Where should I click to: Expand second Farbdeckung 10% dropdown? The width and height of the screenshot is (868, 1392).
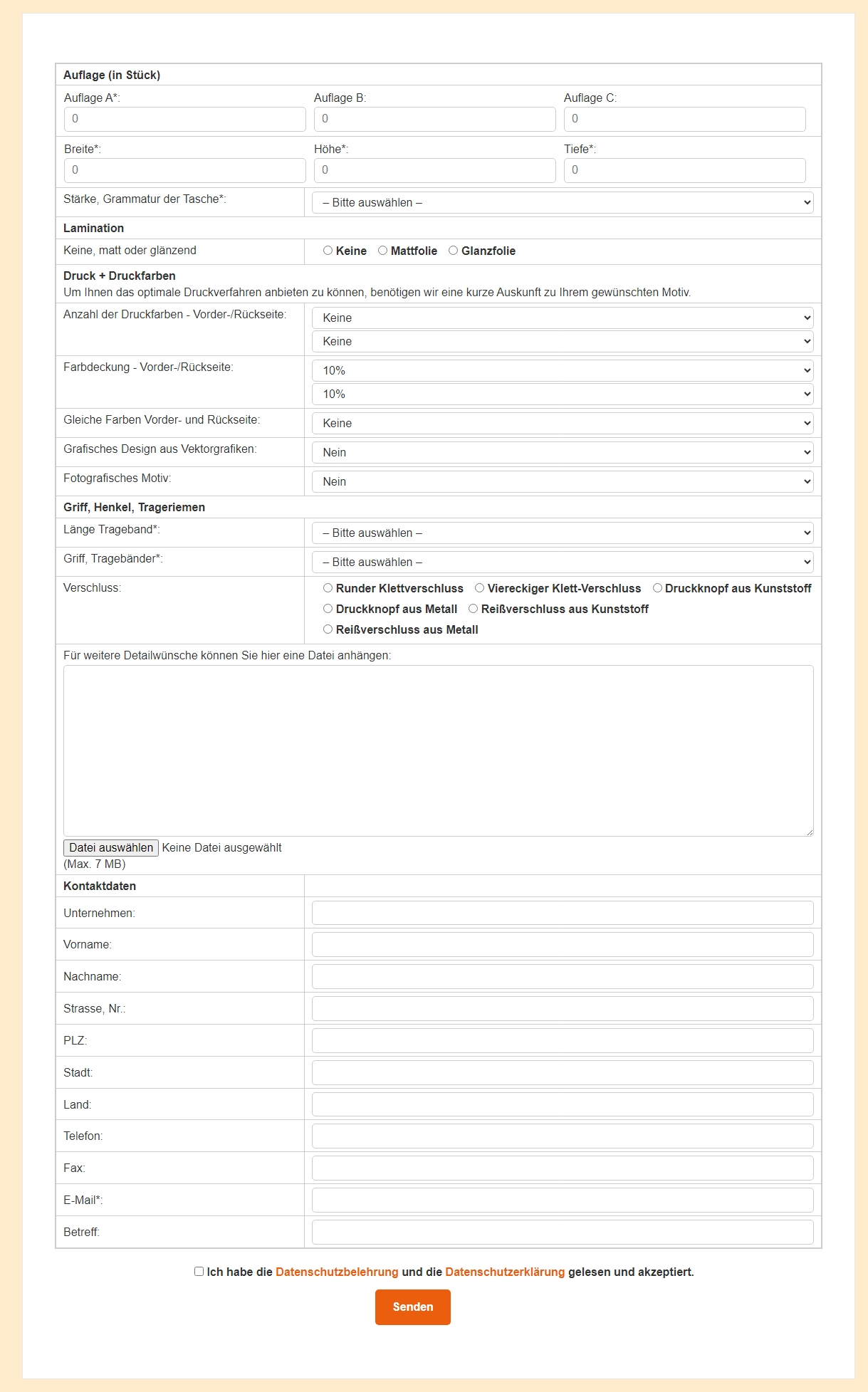coord(563,394)
